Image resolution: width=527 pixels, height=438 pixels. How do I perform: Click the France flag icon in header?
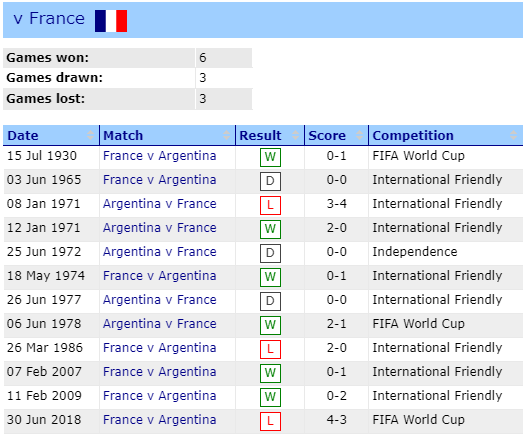coord(111,21)
